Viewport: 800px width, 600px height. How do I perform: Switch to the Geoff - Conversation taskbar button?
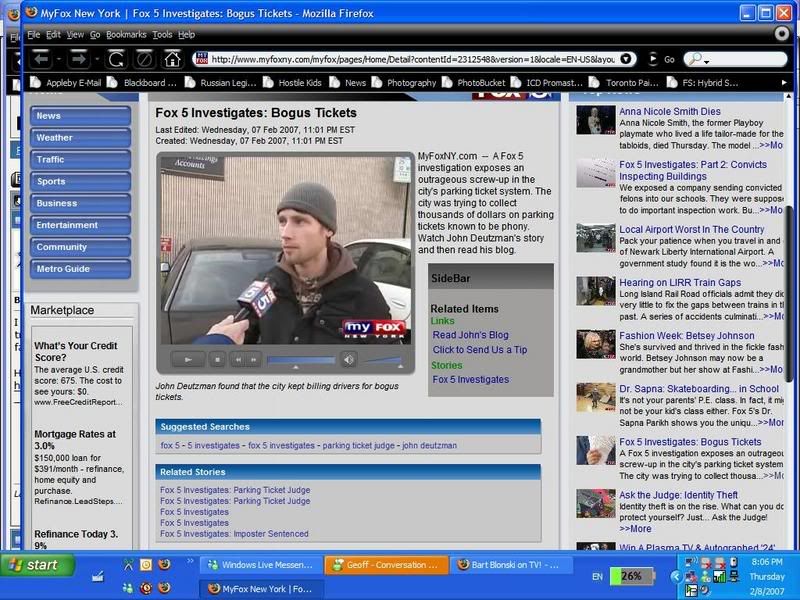coord(387,565)
